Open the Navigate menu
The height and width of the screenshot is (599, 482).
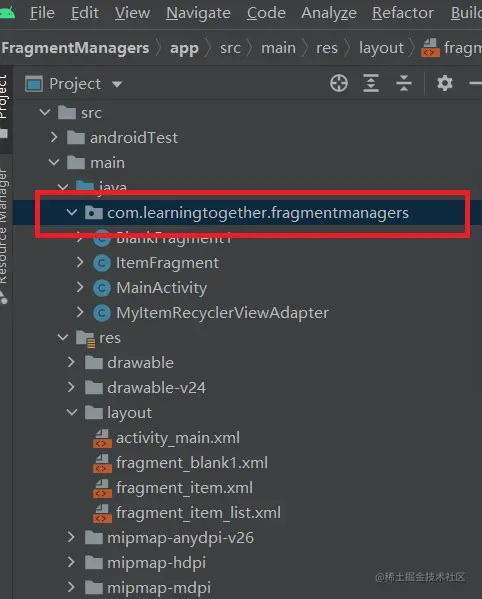coord(198,13)
